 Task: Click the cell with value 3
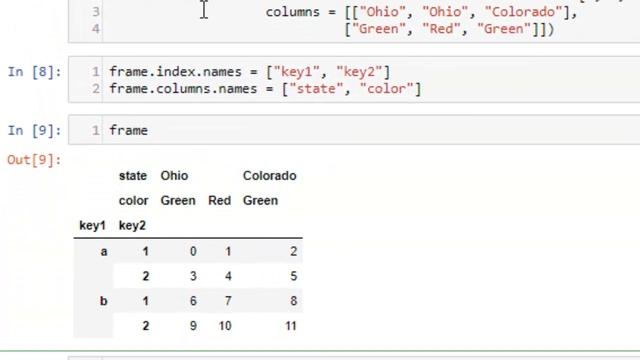pos(193,276)
